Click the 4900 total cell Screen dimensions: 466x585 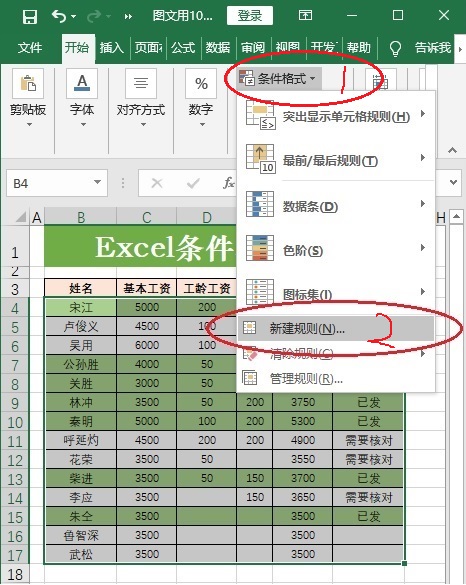click(303, 440)
